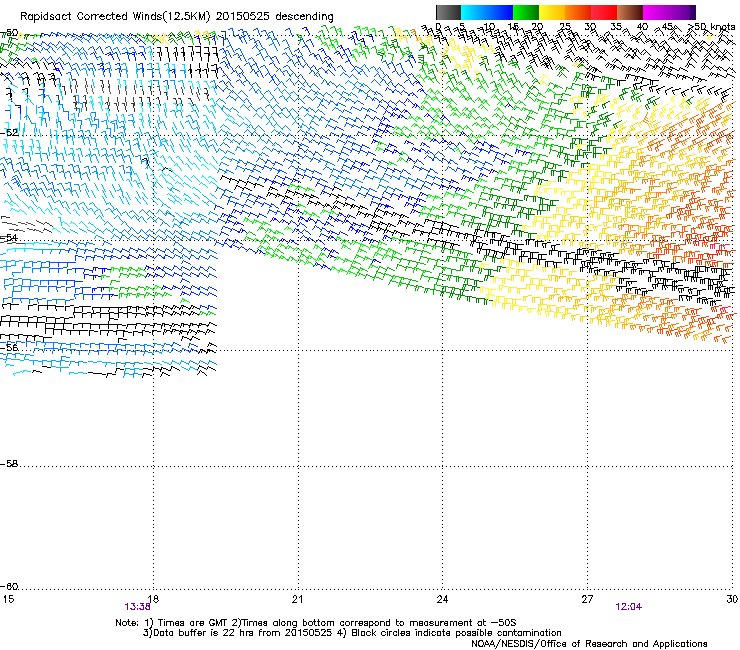Click the purple swath time label 12:04
Viewport: 740px width, 650px height.
pyautogui.click(x=629, y=607)
